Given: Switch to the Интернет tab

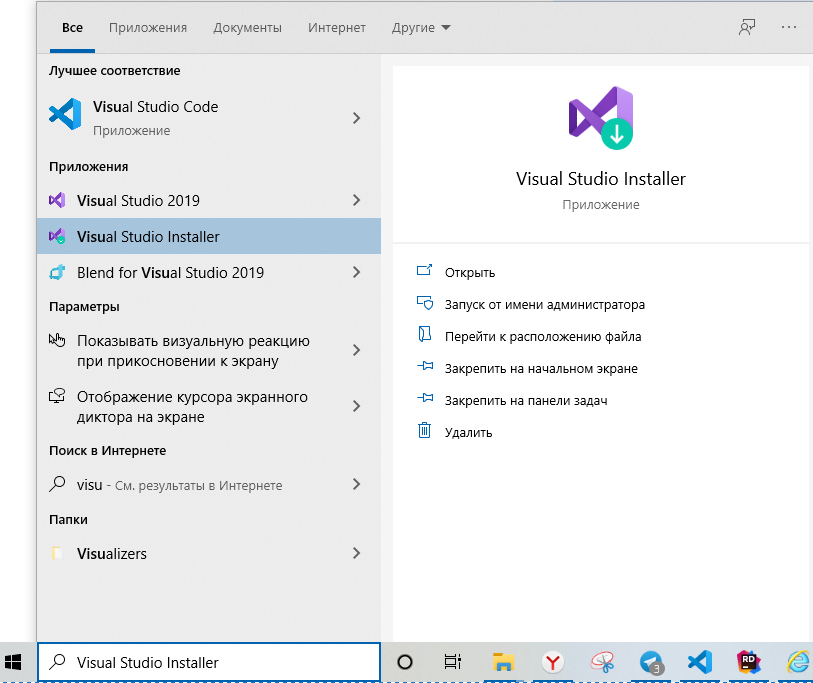Looking at the screenshot, I should point(337,27).
